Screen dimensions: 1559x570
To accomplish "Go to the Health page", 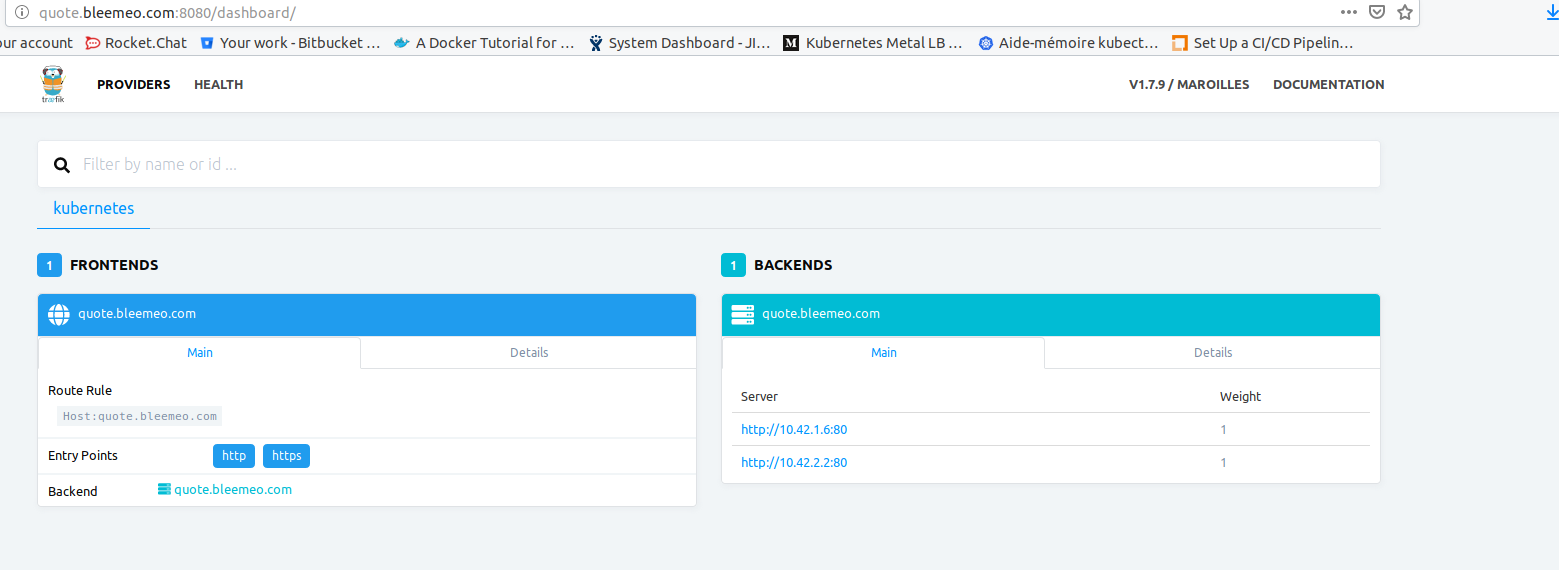I will click(219, 85).
